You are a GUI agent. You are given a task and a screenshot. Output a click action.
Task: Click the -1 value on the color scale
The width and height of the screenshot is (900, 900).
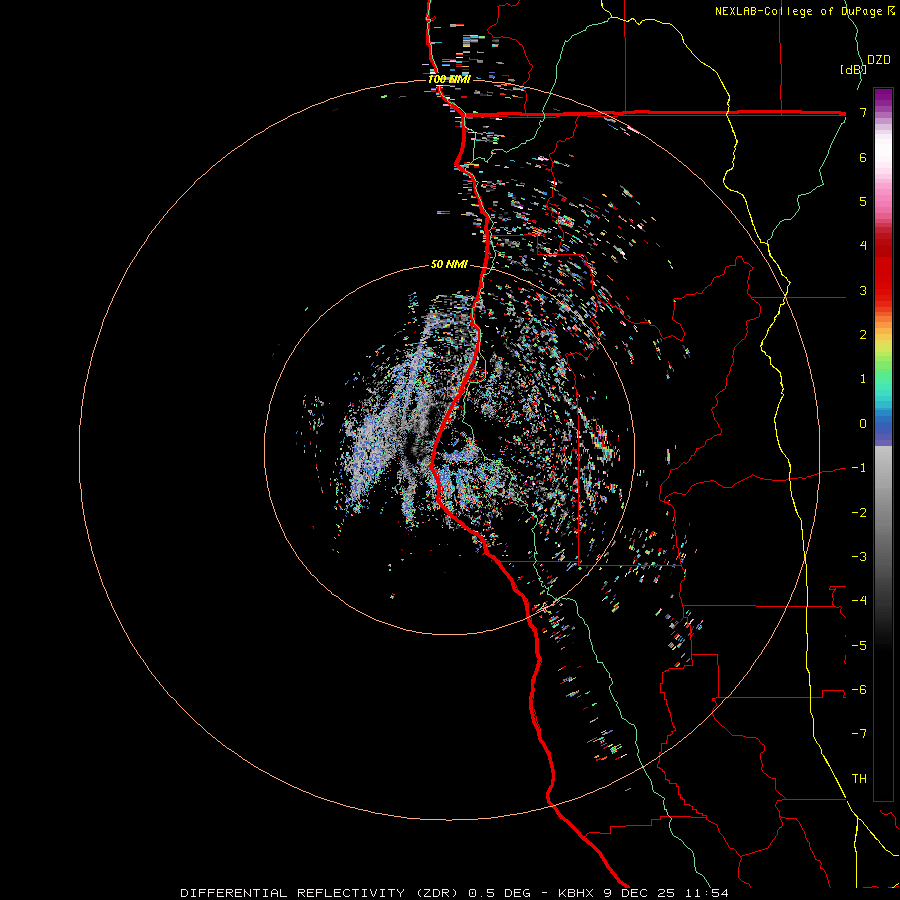(x=859, y=468)
